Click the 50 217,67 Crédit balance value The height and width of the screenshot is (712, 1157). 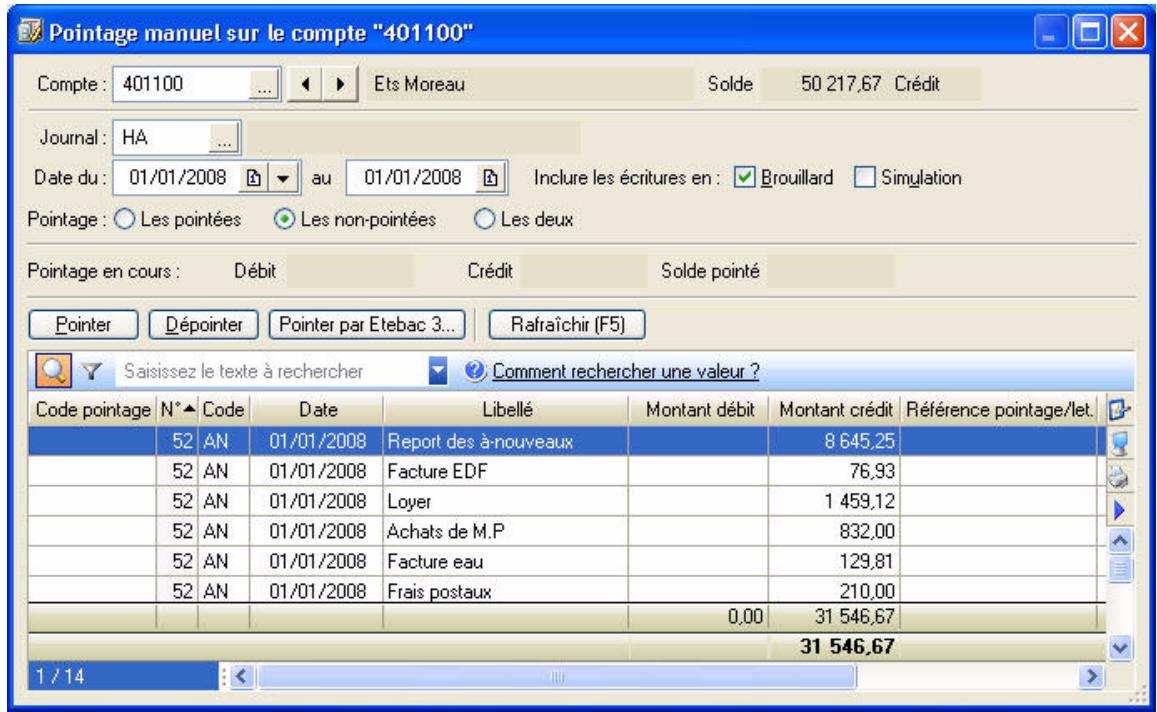[871, 84]
